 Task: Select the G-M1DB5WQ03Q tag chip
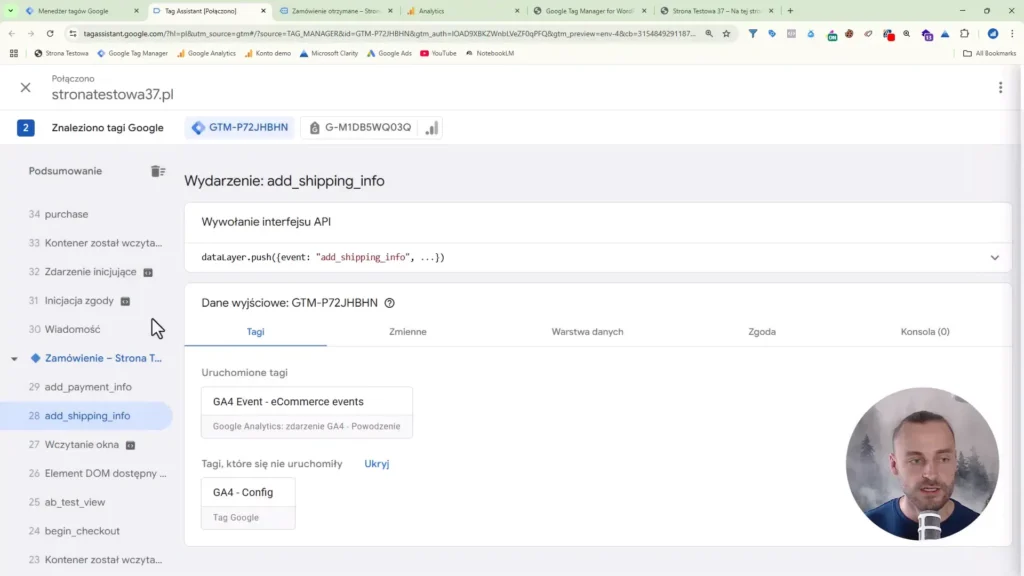(x=360, y=127)
